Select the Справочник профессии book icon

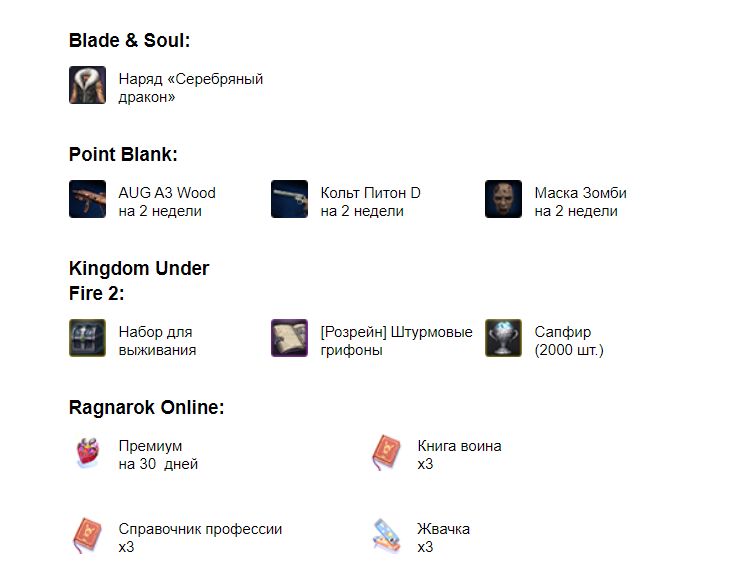coord(87,536)
